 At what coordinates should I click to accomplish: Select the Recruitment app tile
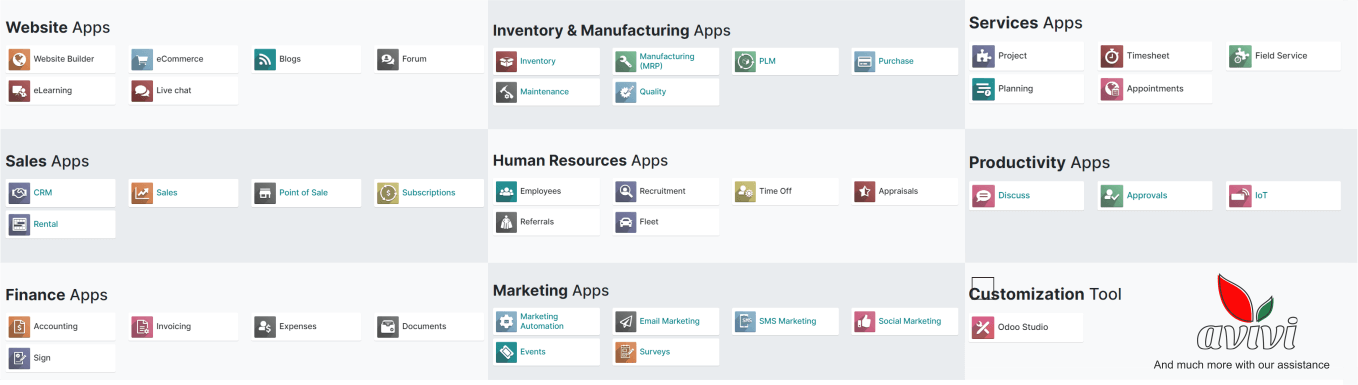tap(666, 191)
